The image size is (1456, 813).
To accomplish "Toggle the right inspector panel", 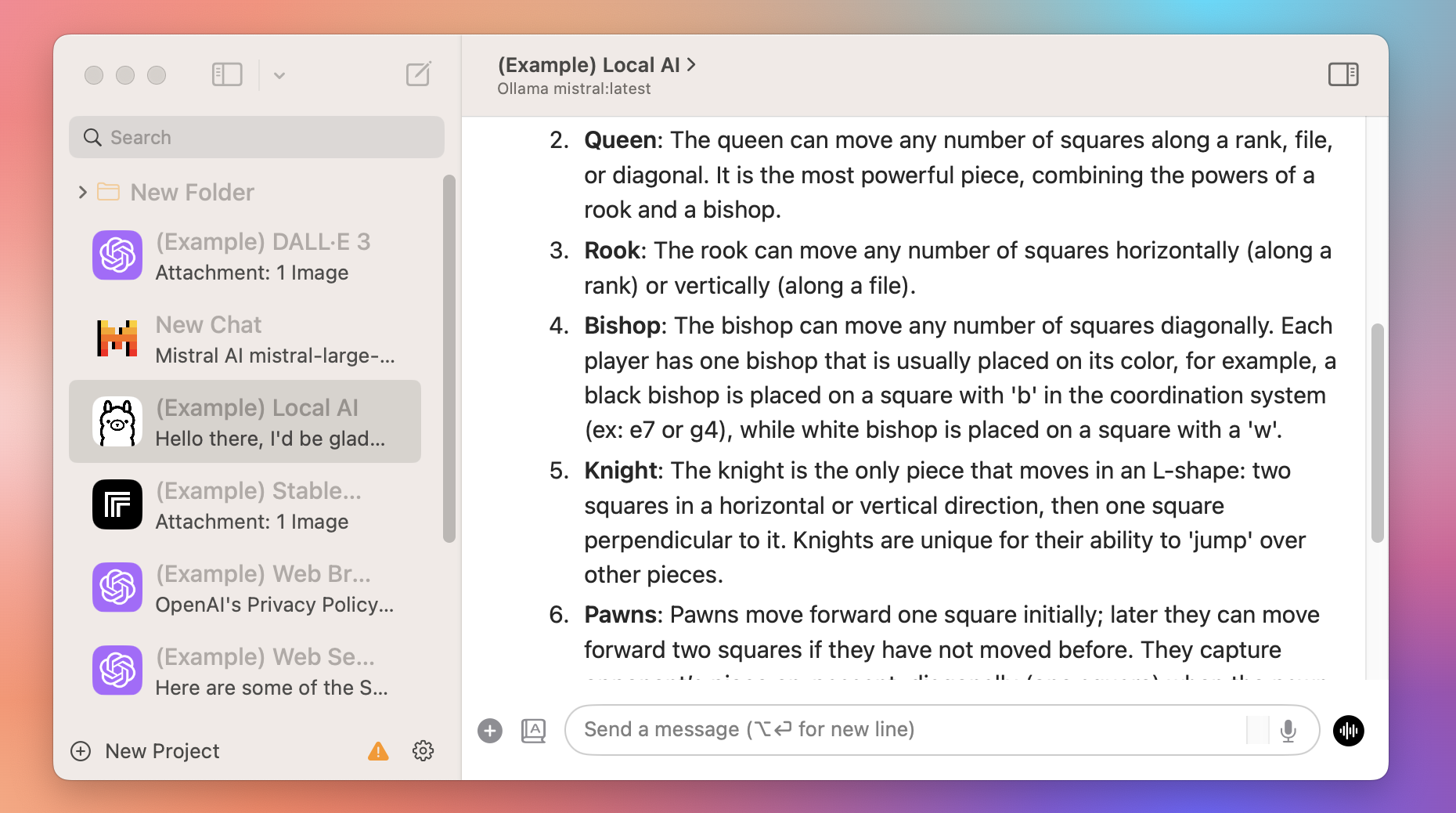I will (x=1343, y=74).
